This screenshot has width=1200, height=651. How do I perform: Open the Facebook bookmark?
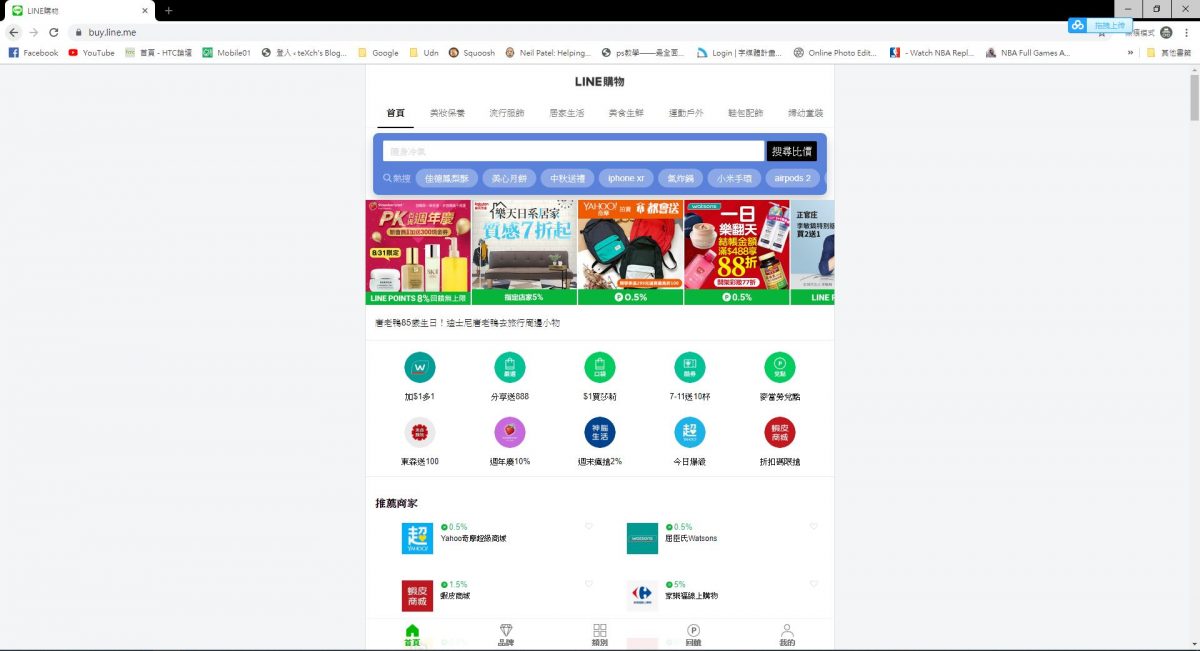click(x=33, y=53)
